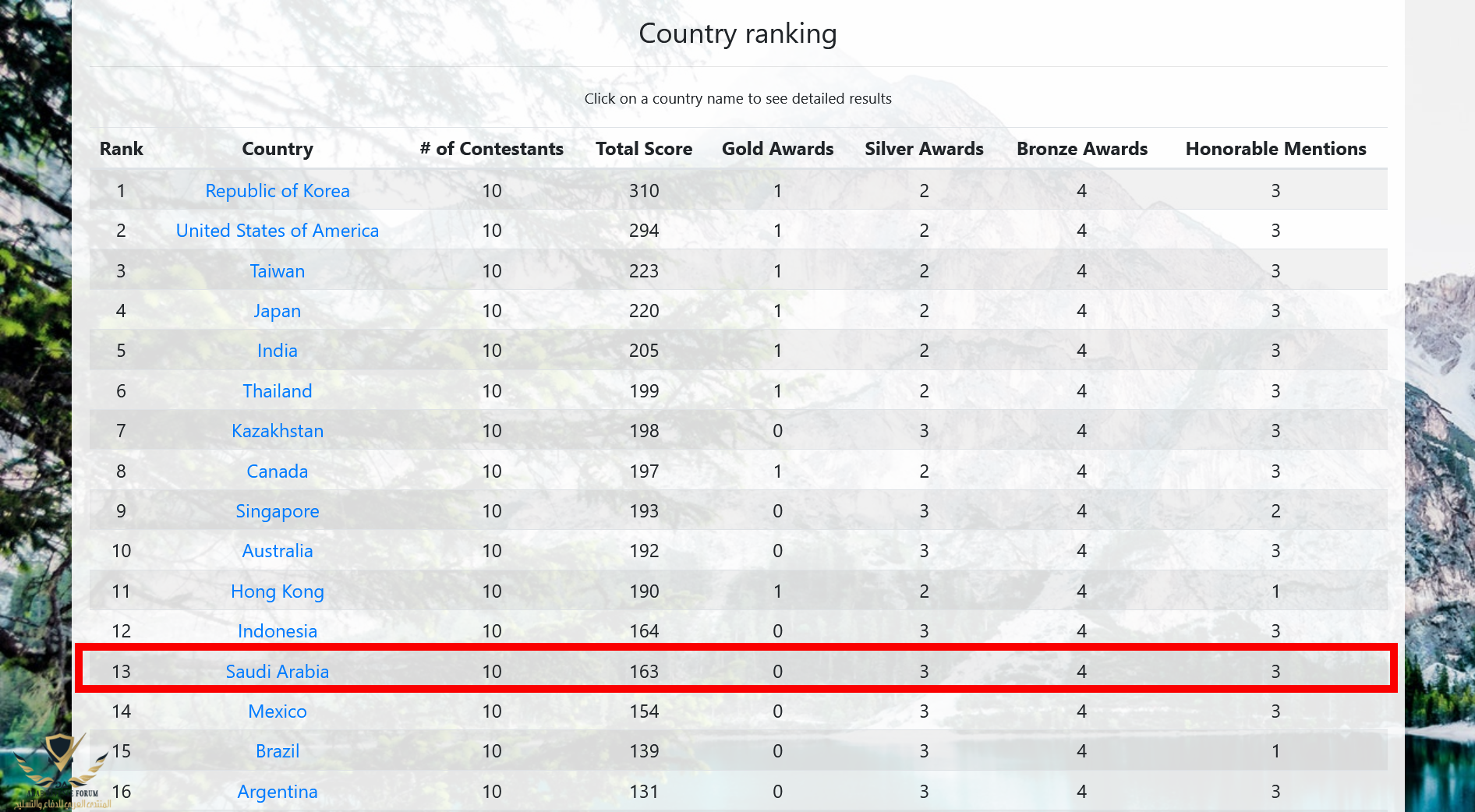Open Thailand detailed results

277,391
